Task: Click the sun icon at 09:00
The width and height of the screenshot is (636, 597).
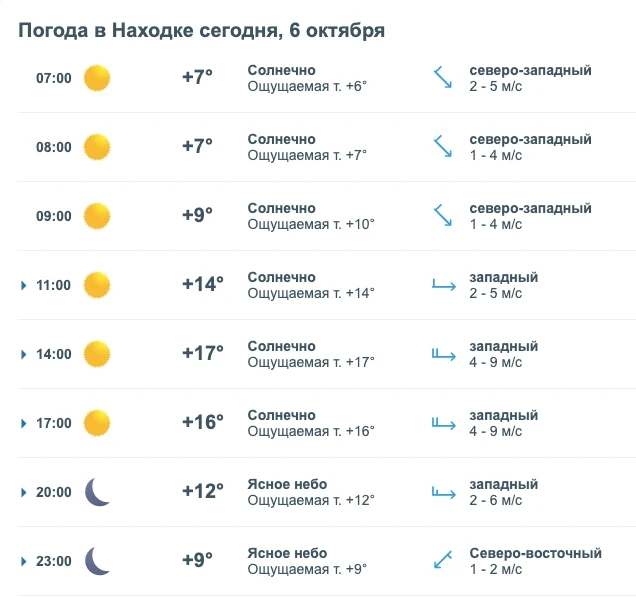Action: point(97,216)
